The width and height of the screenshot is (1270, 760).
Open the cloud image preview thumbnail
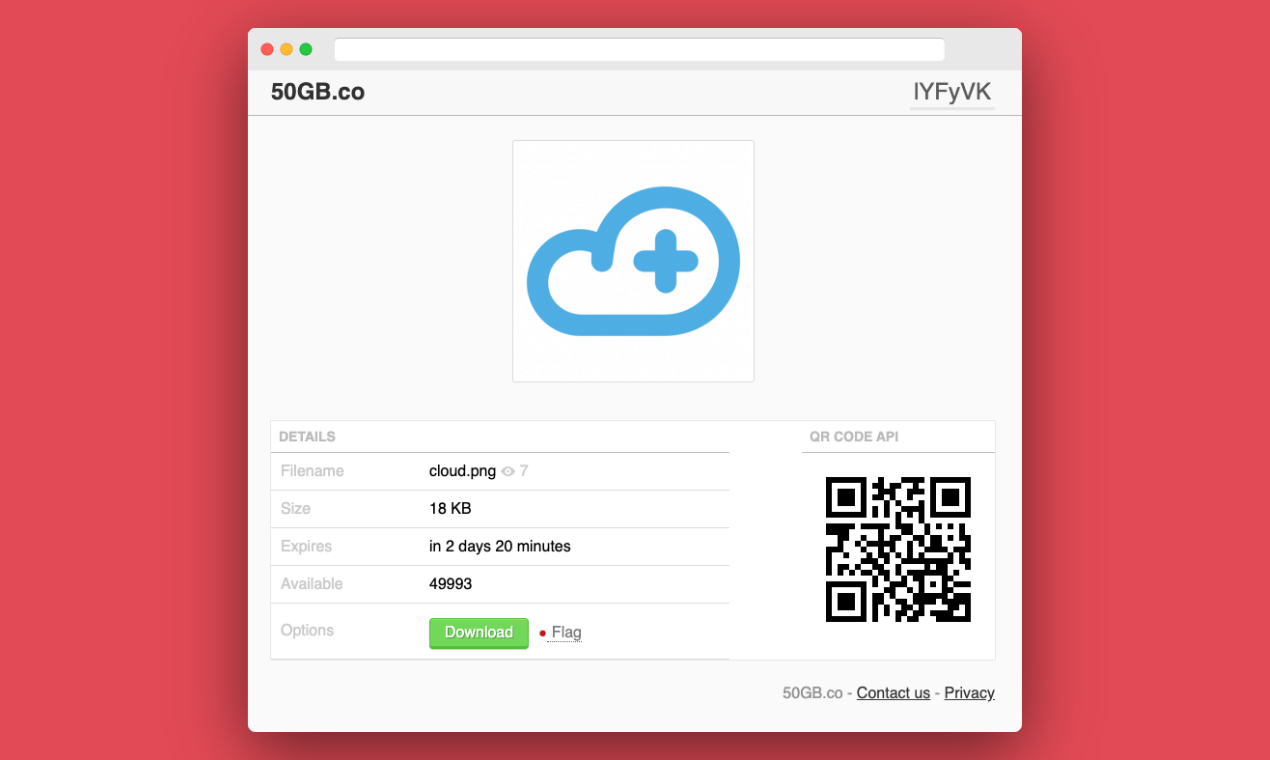point(633,261)
